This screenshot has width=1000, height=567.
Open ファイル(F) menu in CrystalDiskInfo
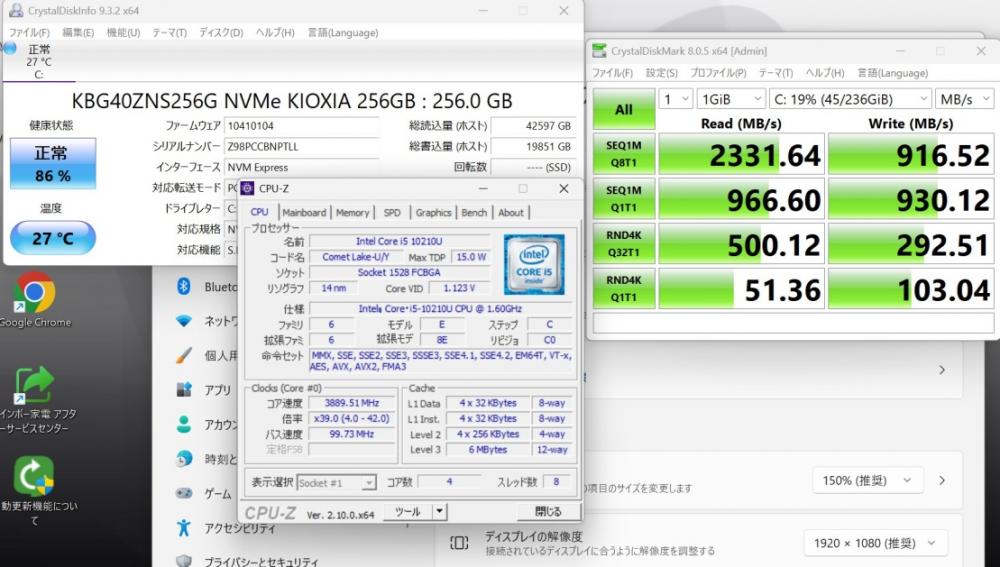coord(29,33)
